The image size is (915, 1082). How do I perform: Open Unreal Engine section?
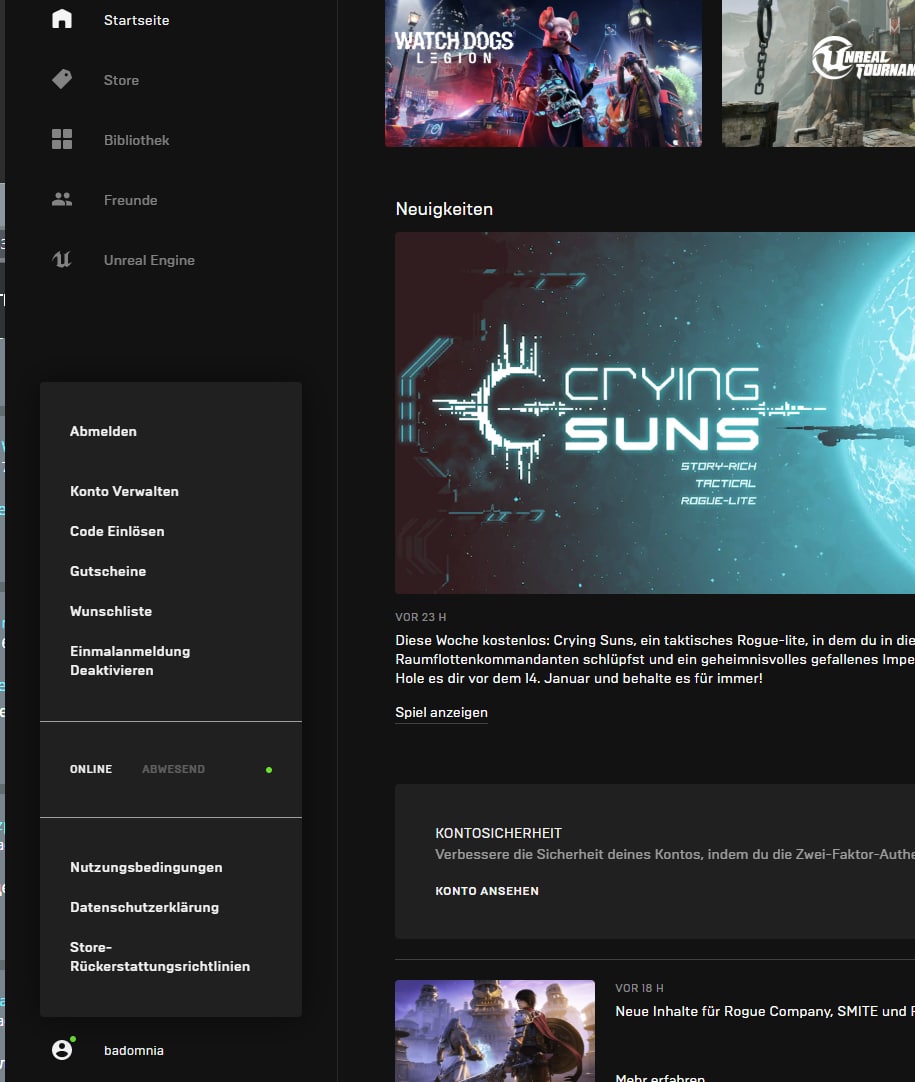[x=149, y=260]
